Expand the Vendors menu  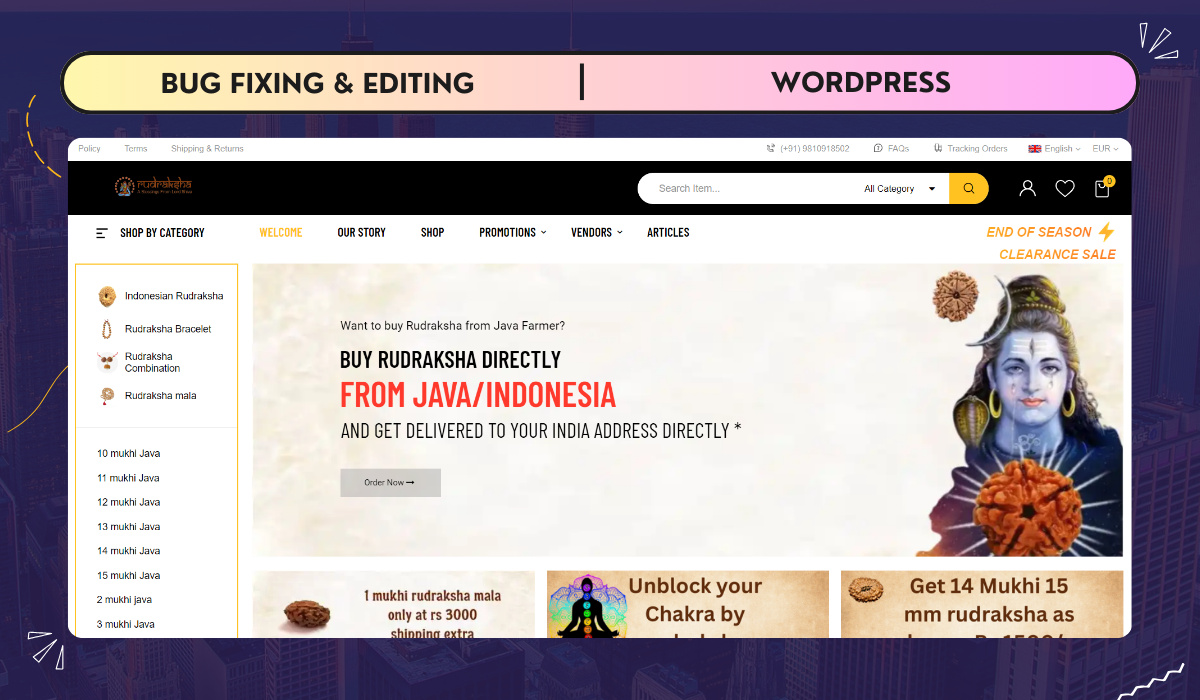[596, 233]
